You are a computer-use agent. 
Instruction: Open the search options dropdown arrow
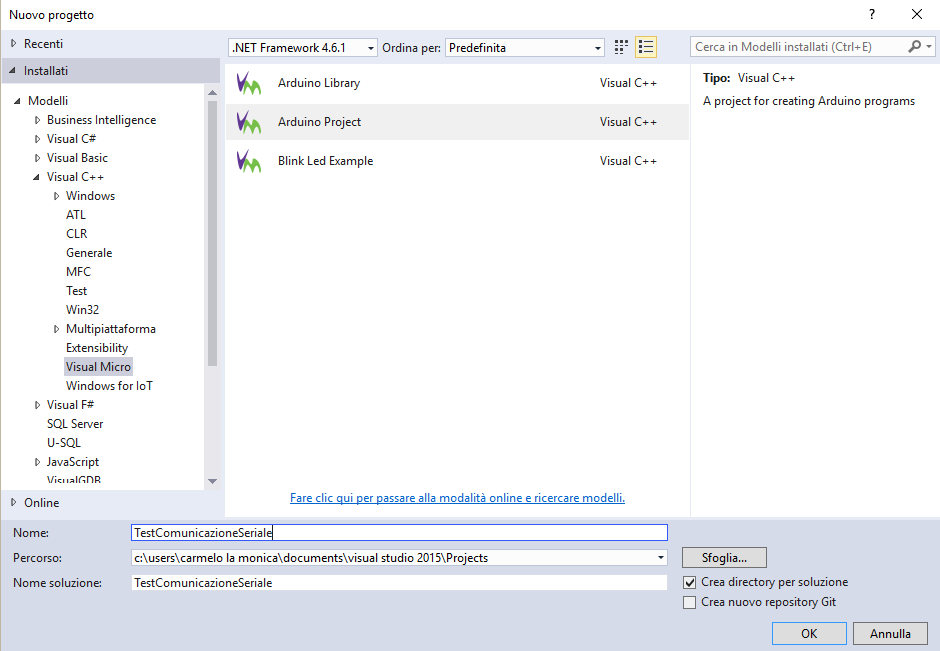[x=929, y=47]
